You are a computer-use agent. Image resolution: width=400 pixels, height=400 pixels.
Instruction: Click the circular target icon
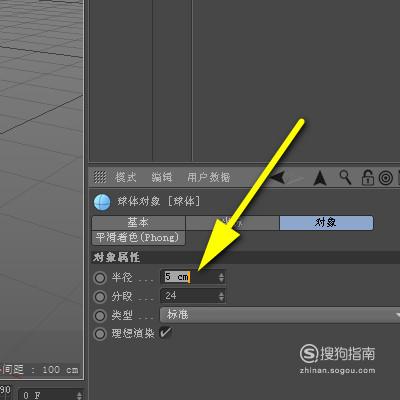click(x=386, y=178)
